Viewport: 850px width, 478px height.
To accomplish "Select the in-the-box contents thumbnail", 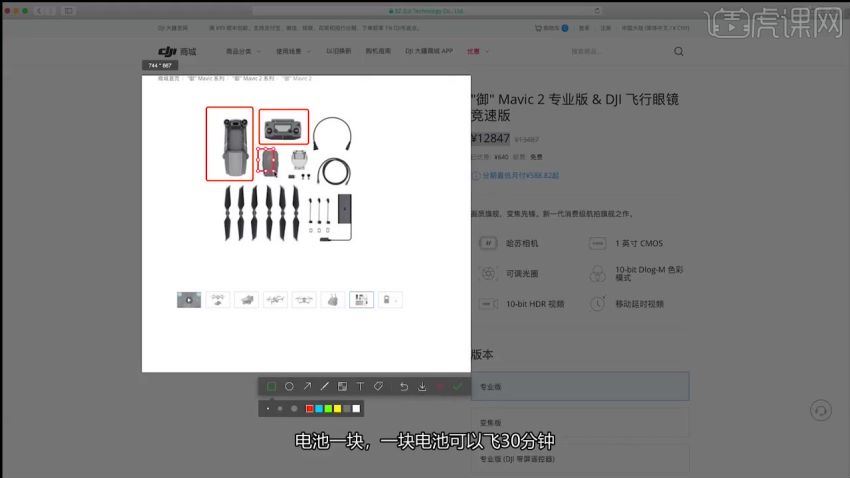I will [x=361, y=300].
